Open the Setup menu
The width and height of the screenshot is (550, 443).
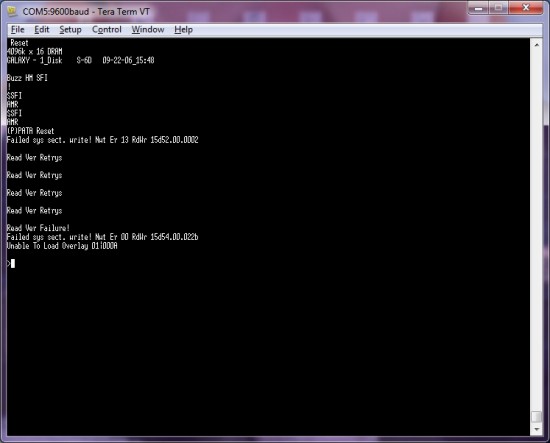tap(70, 29)
